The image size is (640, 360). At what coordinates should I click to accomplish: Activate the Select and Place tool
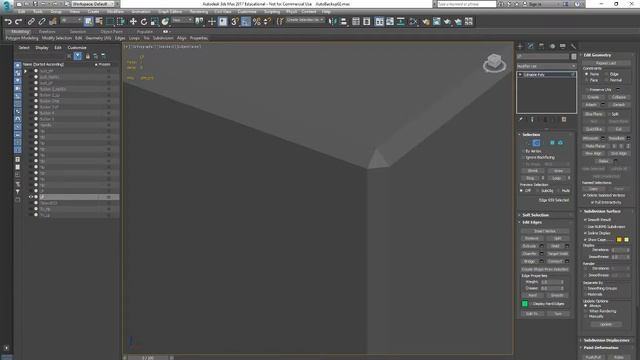click(165, 22)
